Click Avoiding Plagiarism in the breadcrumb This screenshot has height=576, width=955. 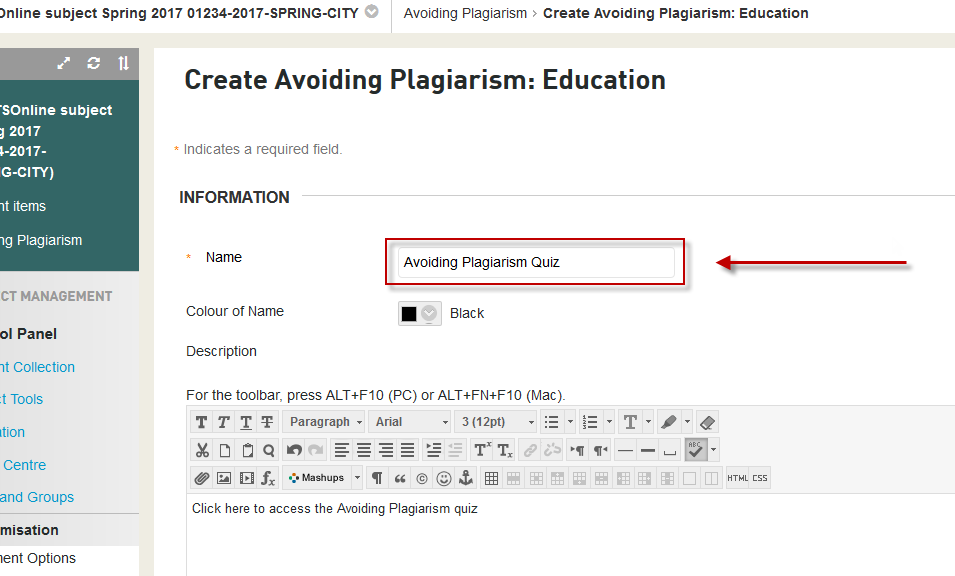(x=464, y=13)
